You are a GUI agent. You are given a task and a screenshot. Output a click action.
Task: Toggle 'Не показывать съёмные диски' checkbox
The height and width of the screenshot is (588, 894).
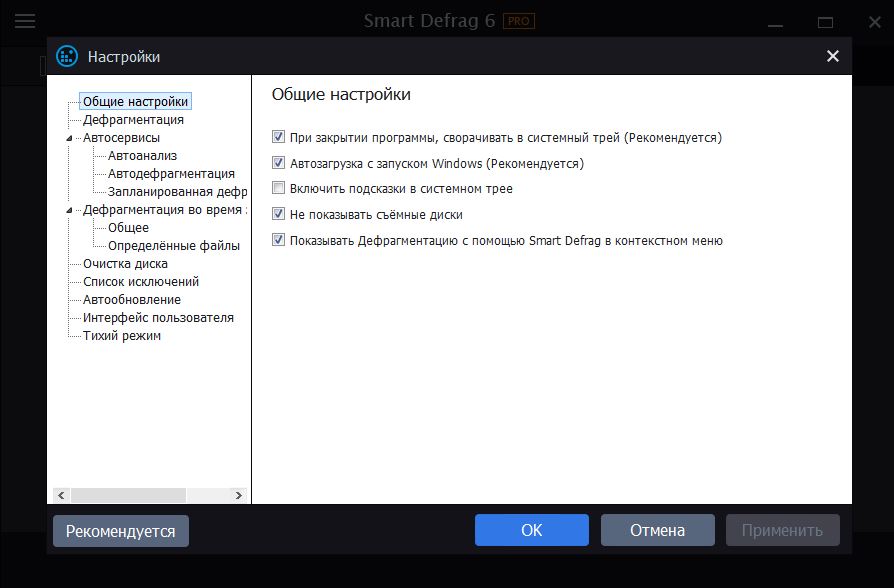[x=278, y=214]
